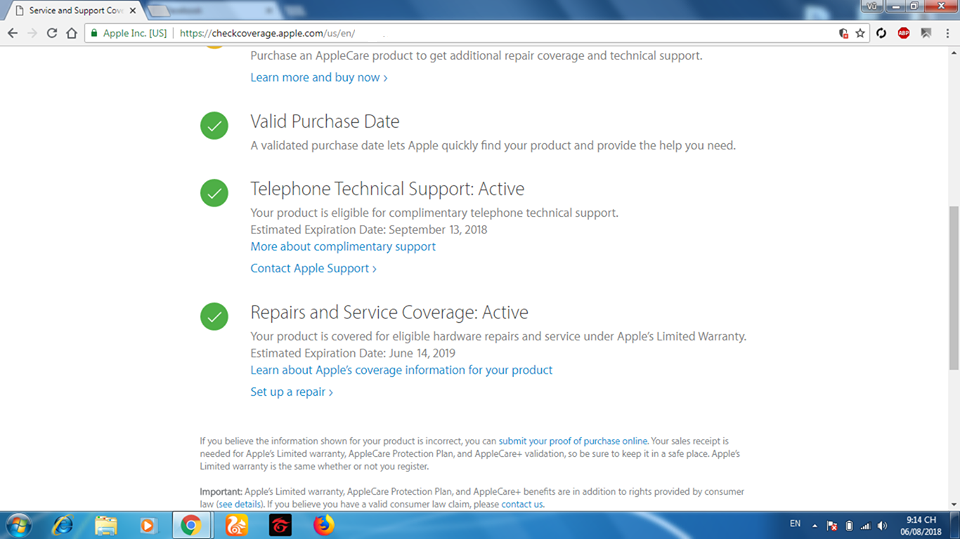960x539 pixels.
Task: Open submit your proof of purchase online
Action: [572, 441]
